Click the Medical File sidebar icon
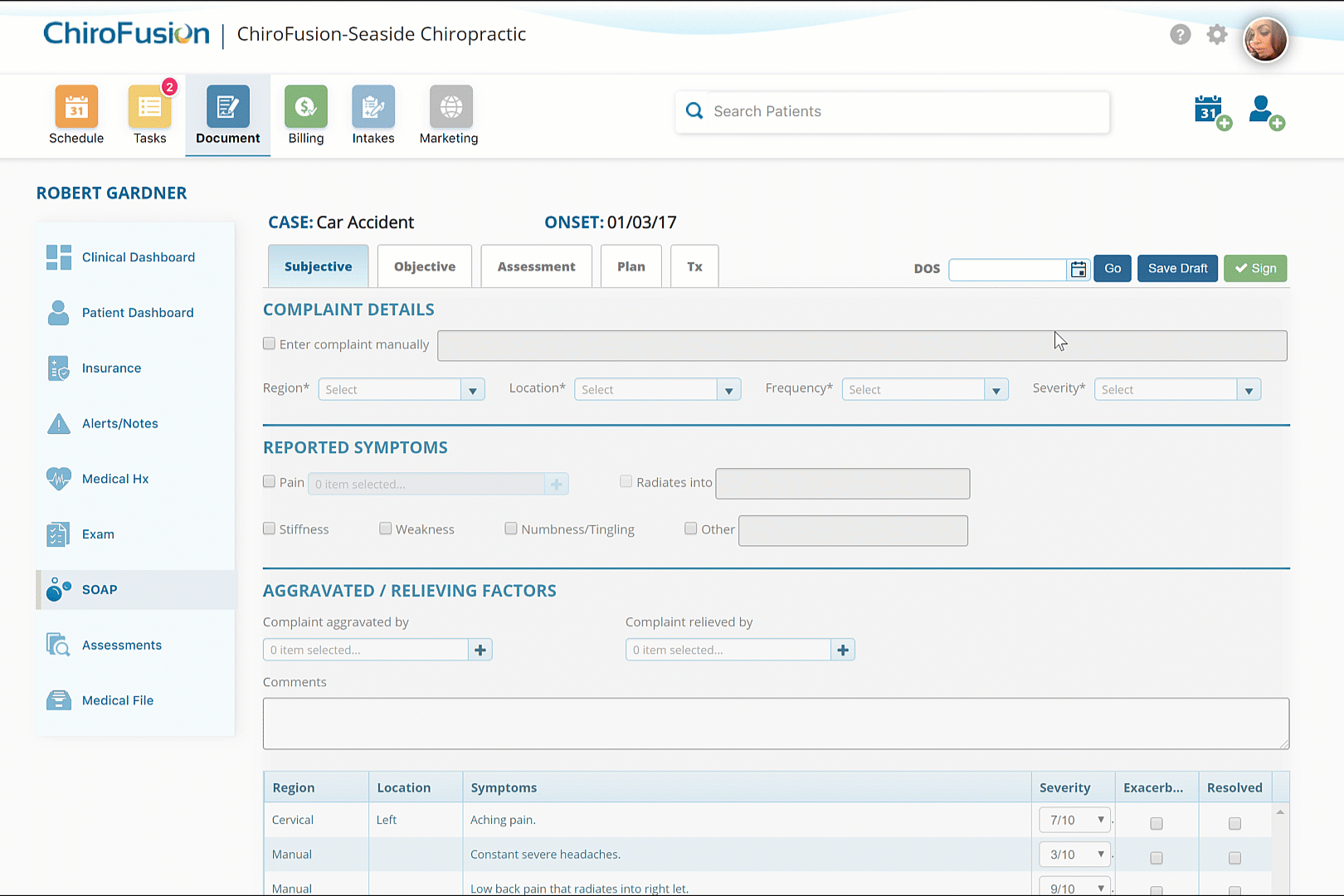 (x=59, y=700)
